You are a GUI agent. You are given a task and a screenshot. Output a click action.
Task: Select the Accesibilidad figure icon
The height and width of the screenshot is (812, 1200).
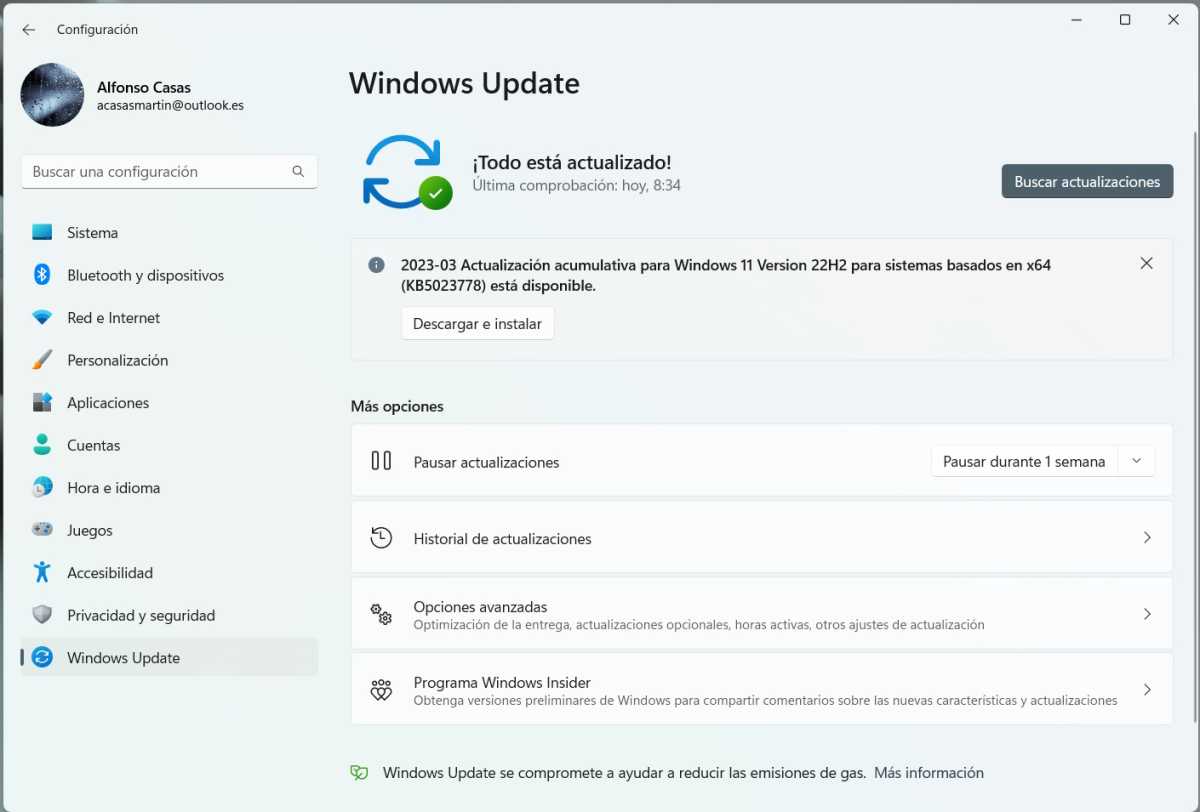point(42,573)
